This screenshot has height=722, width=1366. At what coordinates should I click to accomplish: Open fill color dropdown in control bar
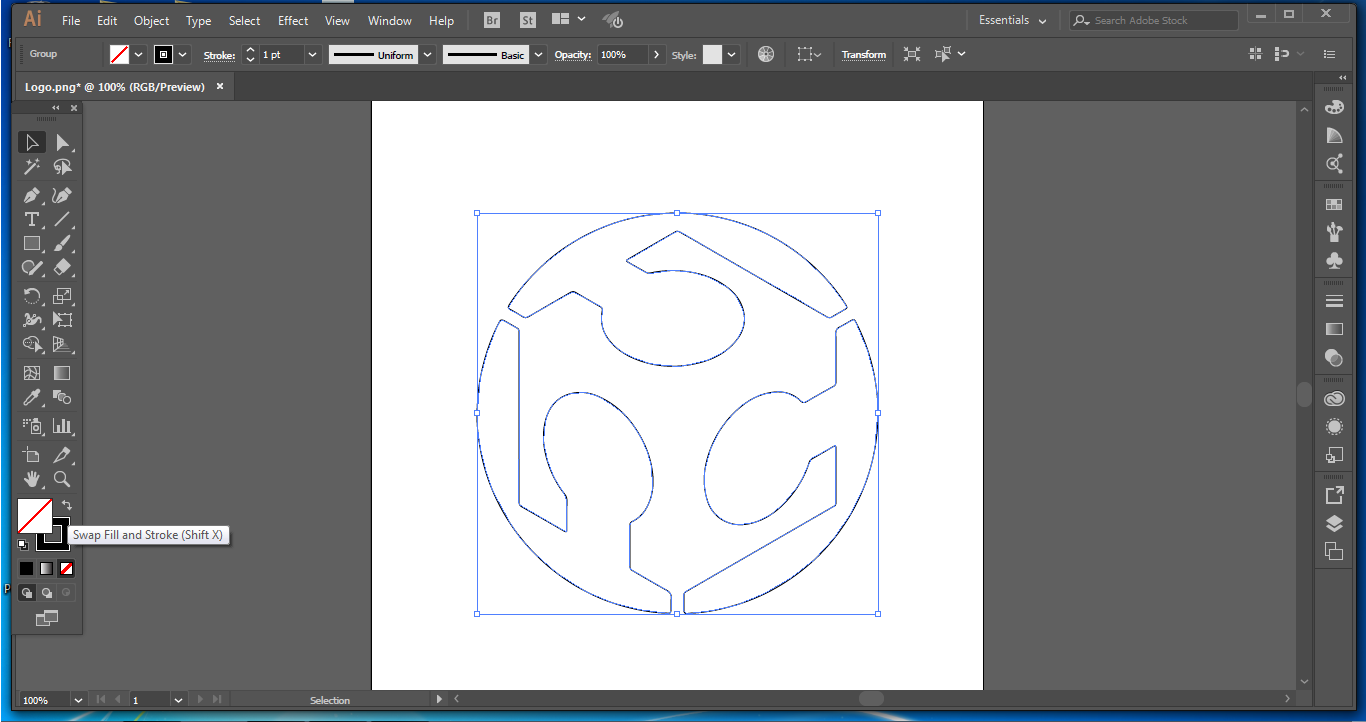tap(139, 55)
